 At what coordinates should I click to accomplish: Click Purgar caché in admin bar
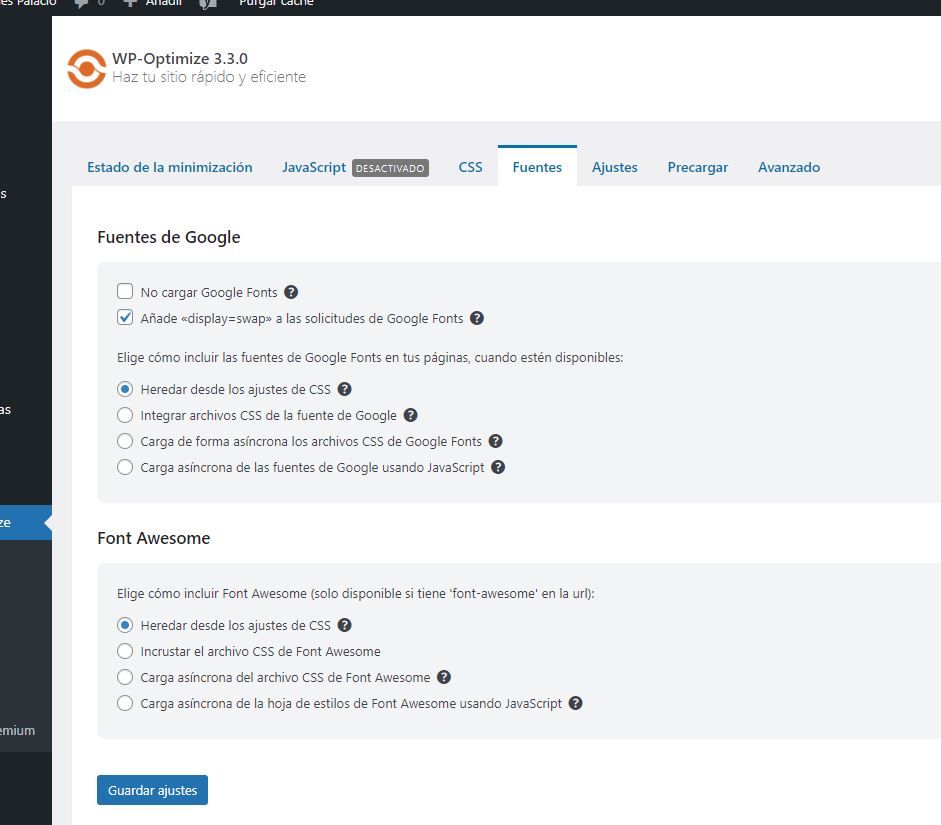pos(276,3)
